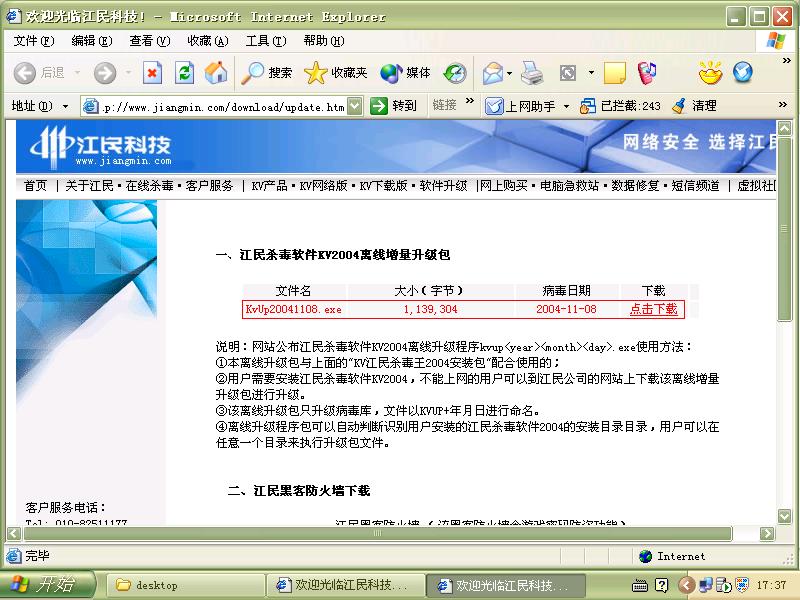Click the gold ingot toolbar icon
Screen dimensions: 800x600
(711, 72)
